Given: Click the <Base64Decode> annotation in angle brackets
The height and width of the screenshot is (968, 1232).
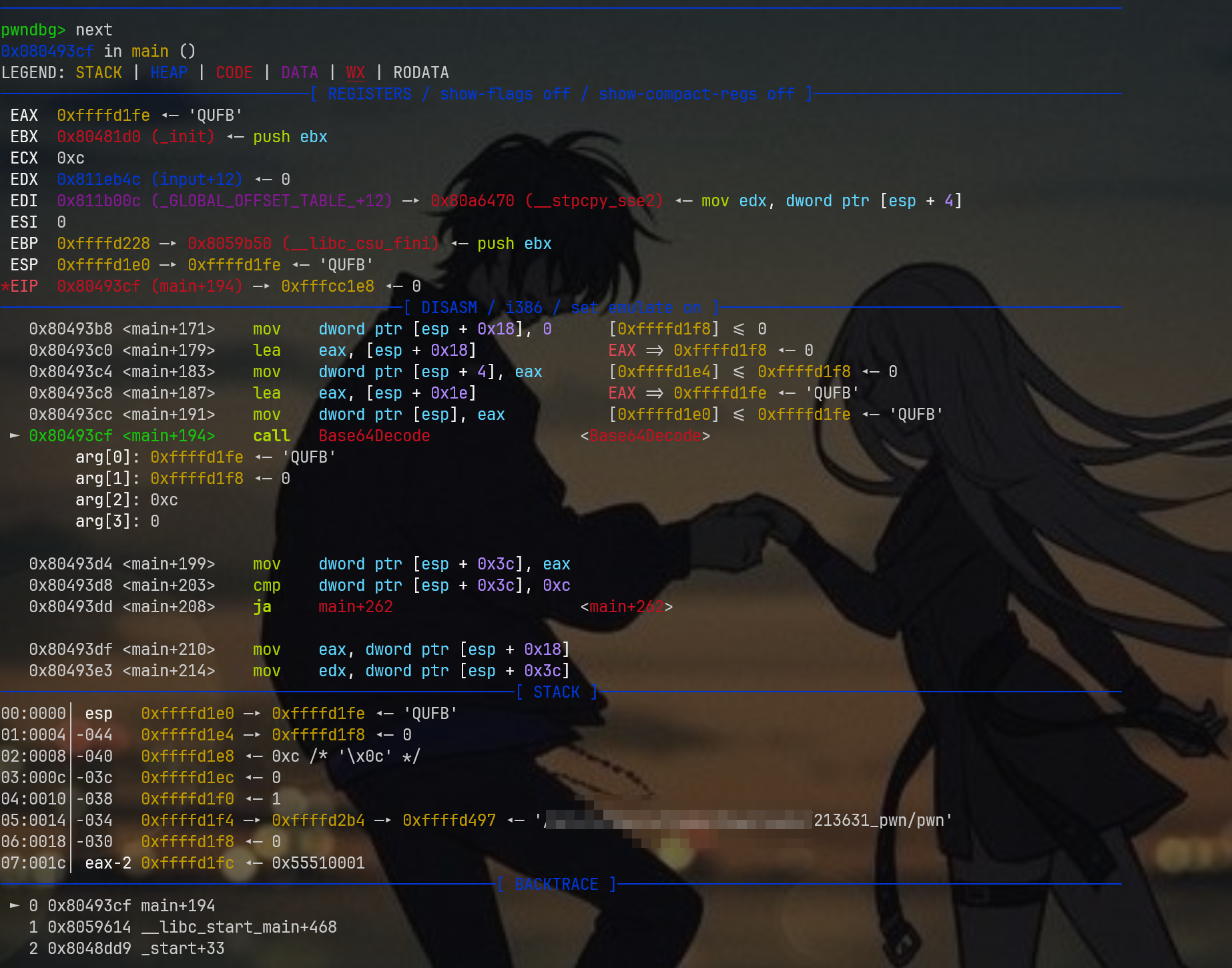Looking at the screenshot, I should 645,436.
